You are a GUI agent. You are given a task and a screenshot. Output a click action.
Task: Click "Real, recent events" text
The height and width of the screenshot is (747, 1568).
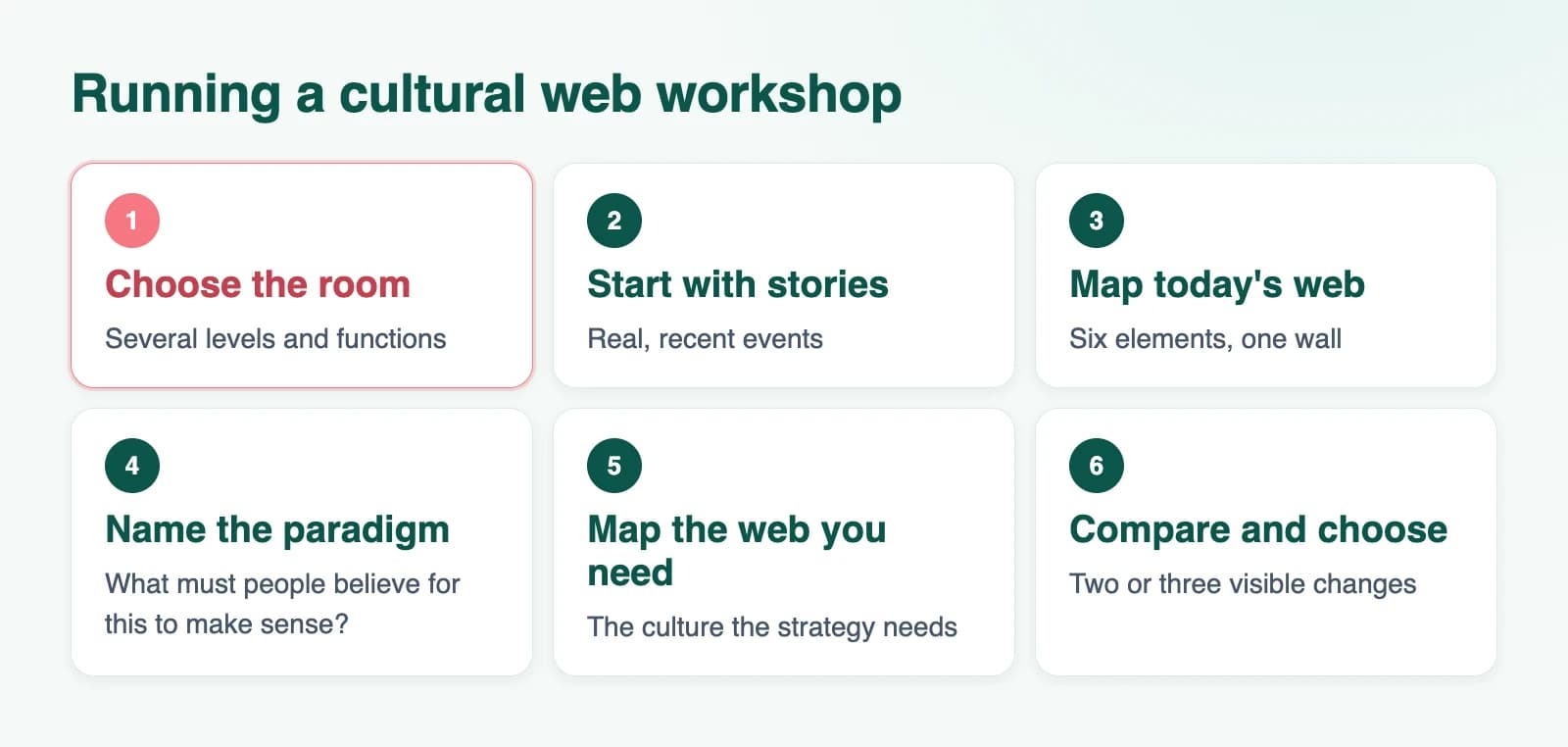pyautogui.click(x=705, y=339)
